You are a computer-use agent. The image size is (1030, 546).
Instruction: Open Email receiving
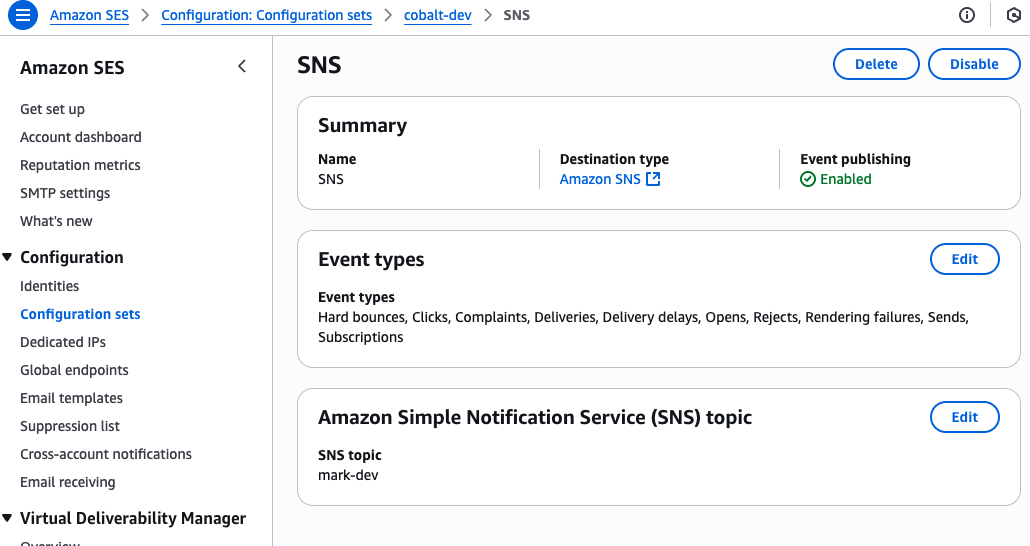(x=68, y=482)
